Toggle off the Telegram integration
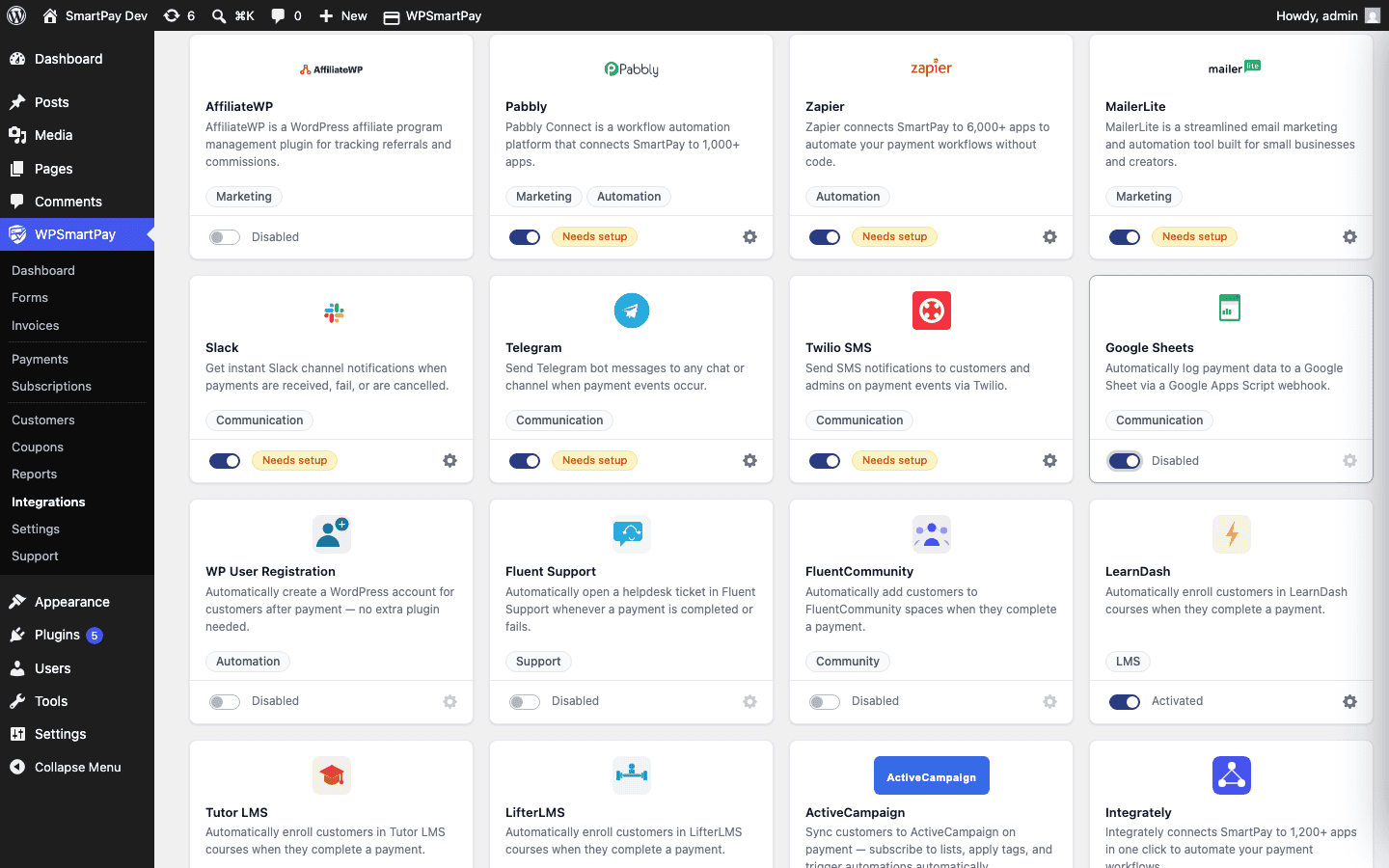This screenshot has width=1389, height=868. (525, 461)
